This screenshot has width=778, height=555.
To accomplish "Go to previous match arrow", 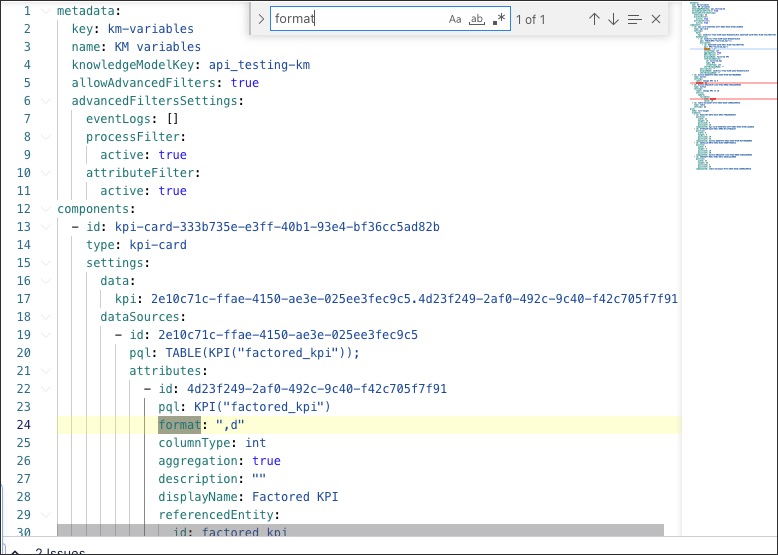I will [x=594, y=19].
